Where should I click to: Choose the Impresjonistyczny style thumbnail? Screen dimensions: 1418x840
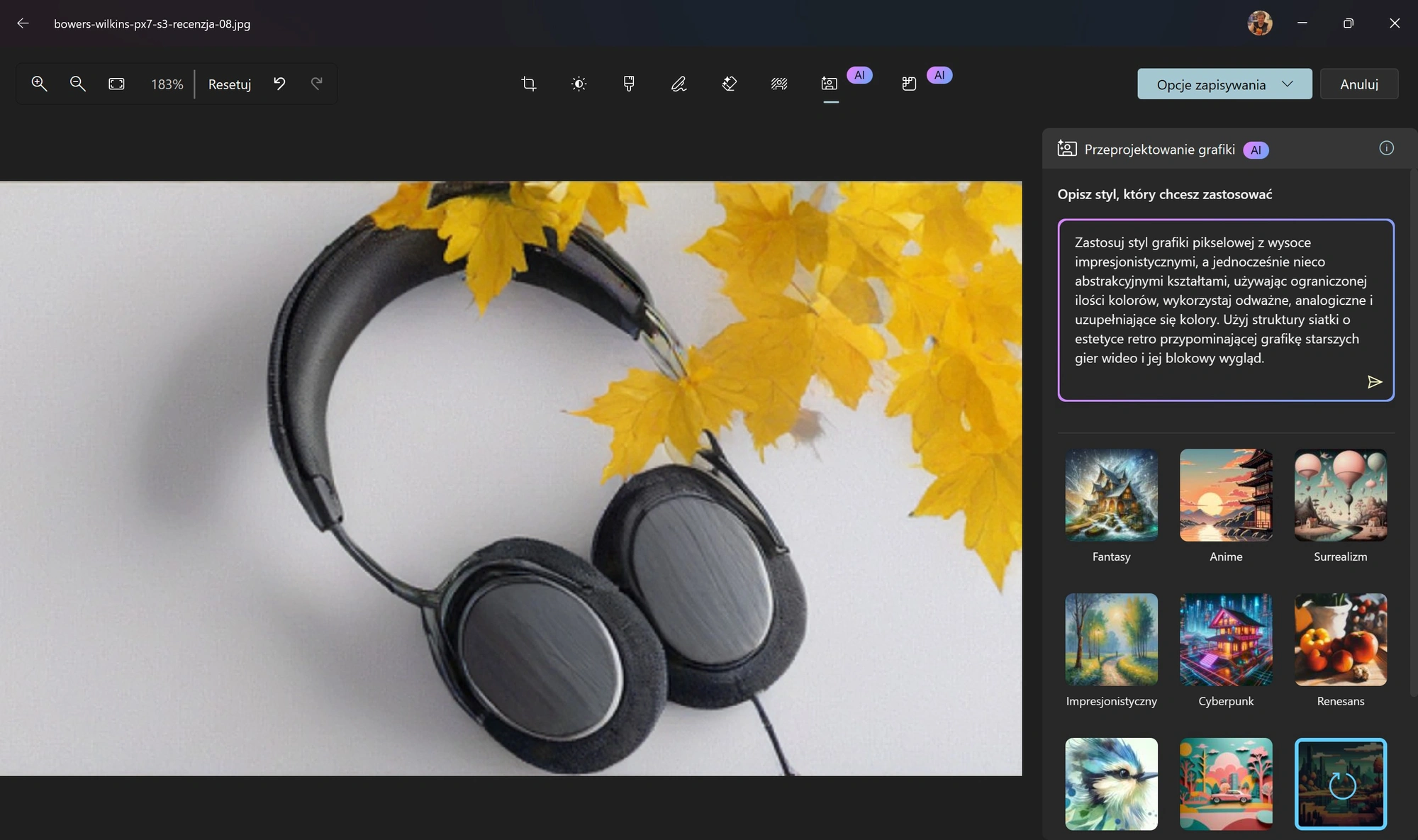[1111, 639]
